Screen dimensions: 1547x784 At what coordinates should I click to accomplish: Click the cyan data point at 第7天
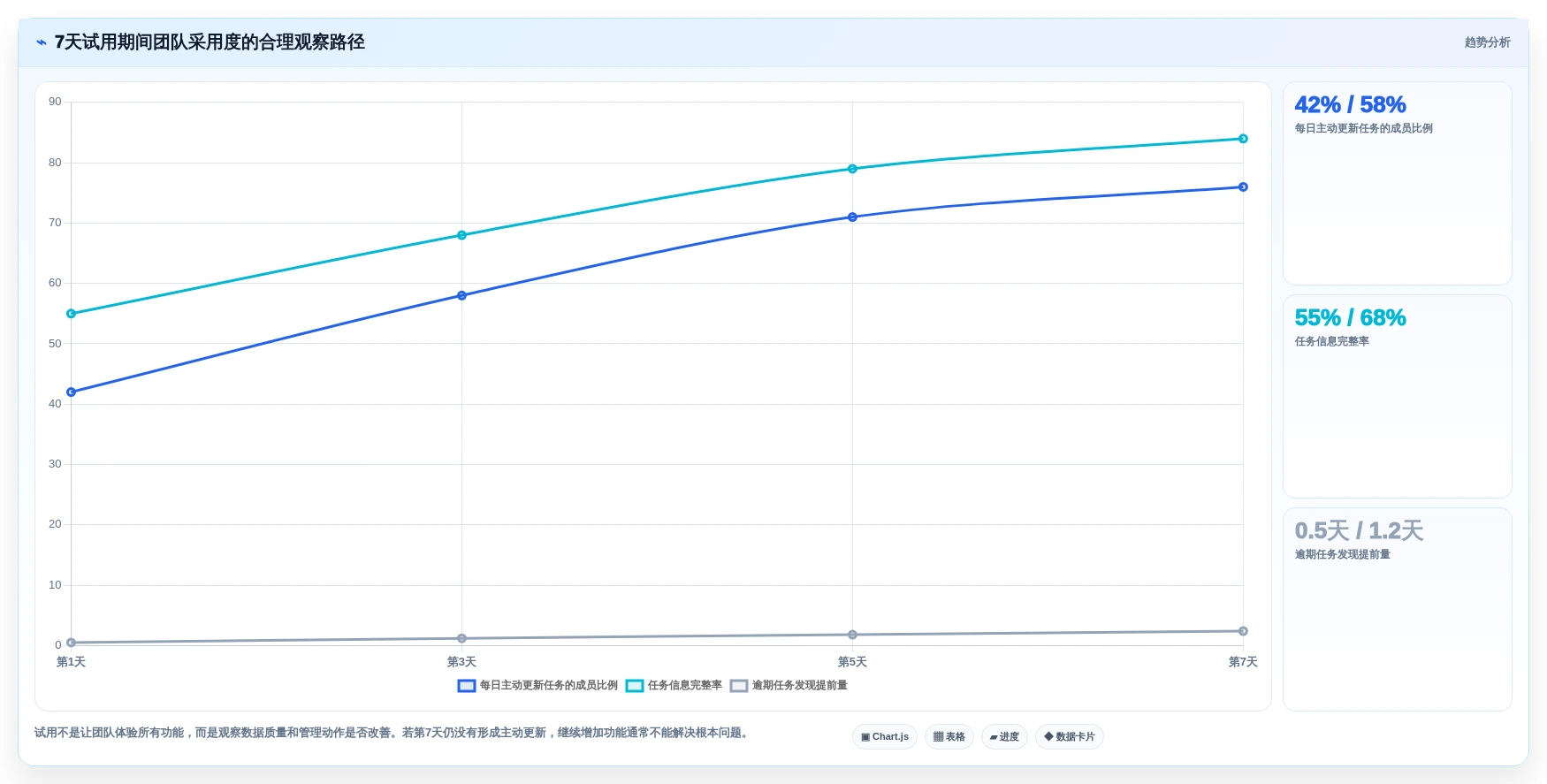coord(1243,139)
